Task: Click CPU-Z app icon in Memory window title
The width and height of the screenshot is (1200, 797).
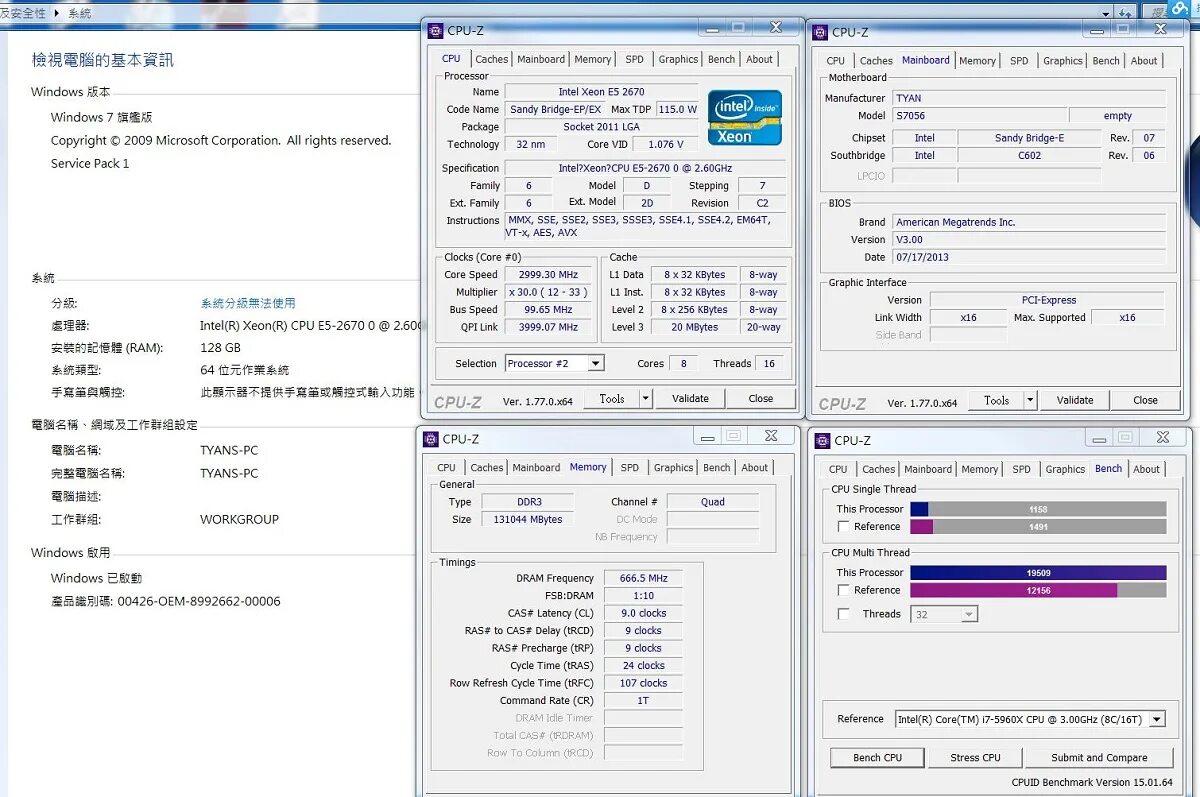Action: [x=431, y=438]
